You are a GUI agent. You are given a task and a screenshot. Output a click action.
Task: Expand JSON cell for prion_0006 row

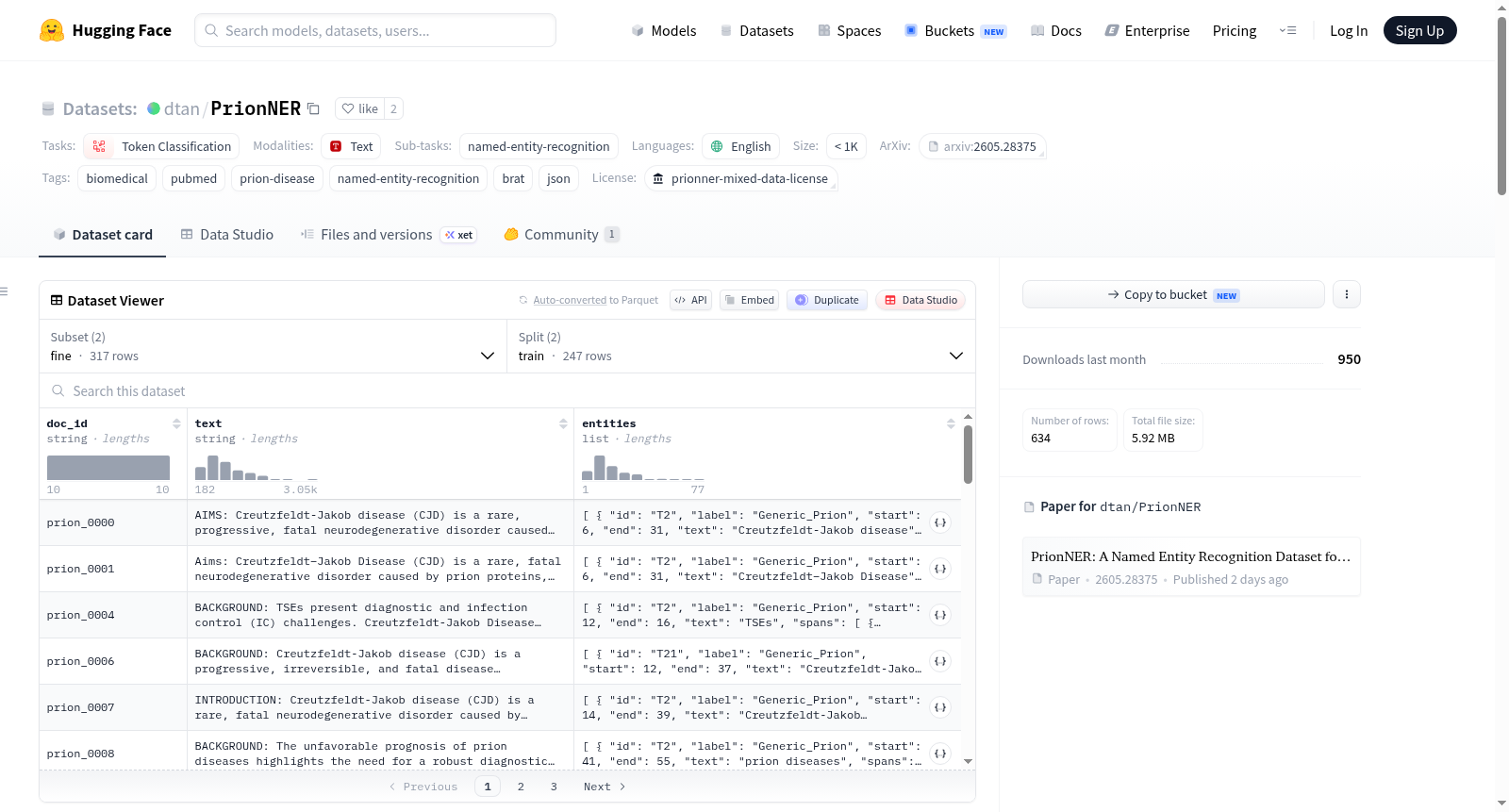pos(940,661)
